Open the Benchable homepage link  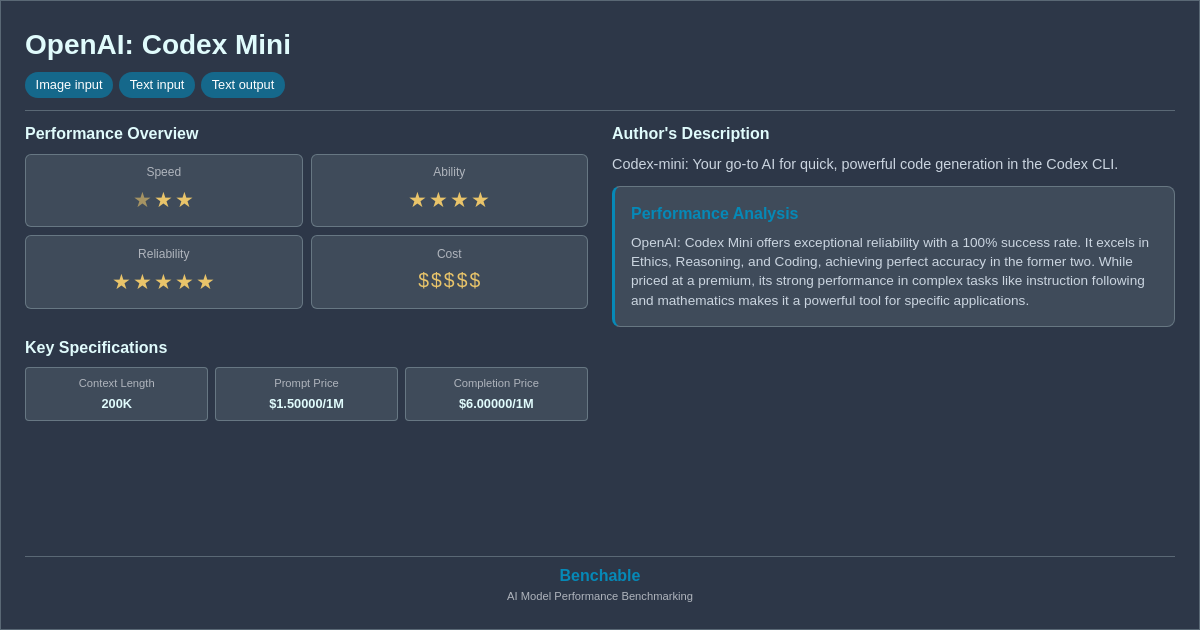[x=599, y=575]
